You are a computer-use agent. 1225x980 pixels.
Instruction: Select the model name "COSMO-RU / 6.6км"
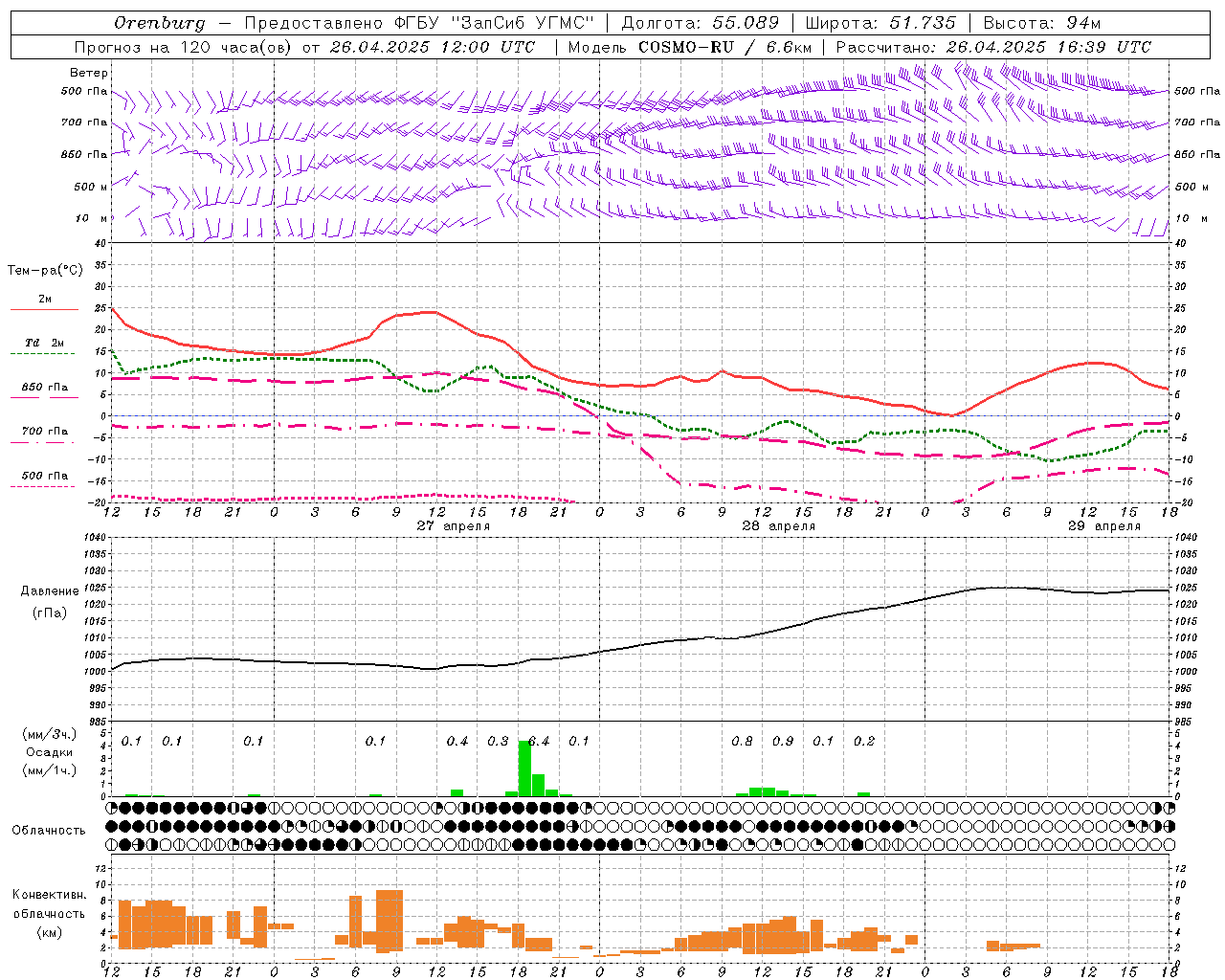724,47
